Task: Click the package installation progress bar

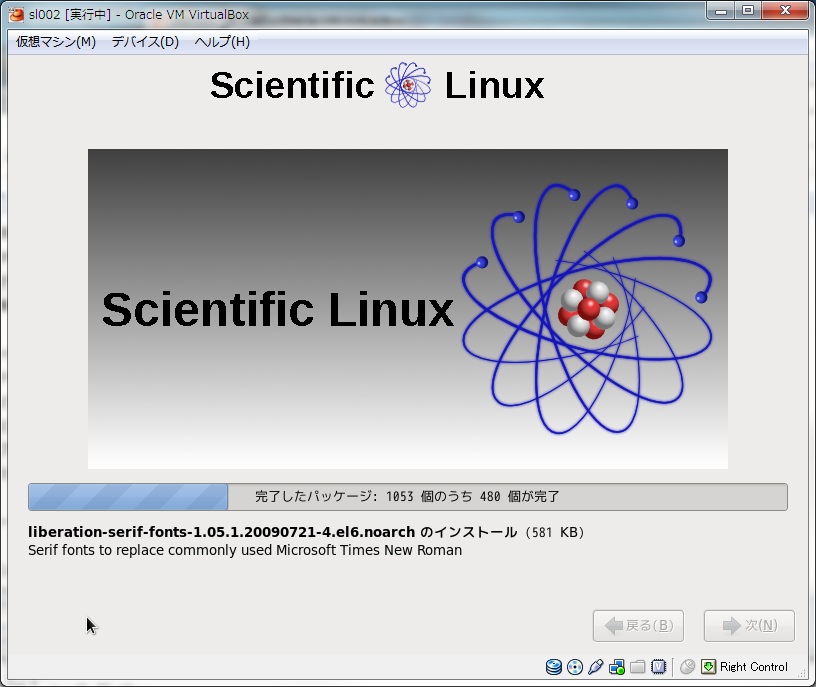Action: [x=408, y=497]
